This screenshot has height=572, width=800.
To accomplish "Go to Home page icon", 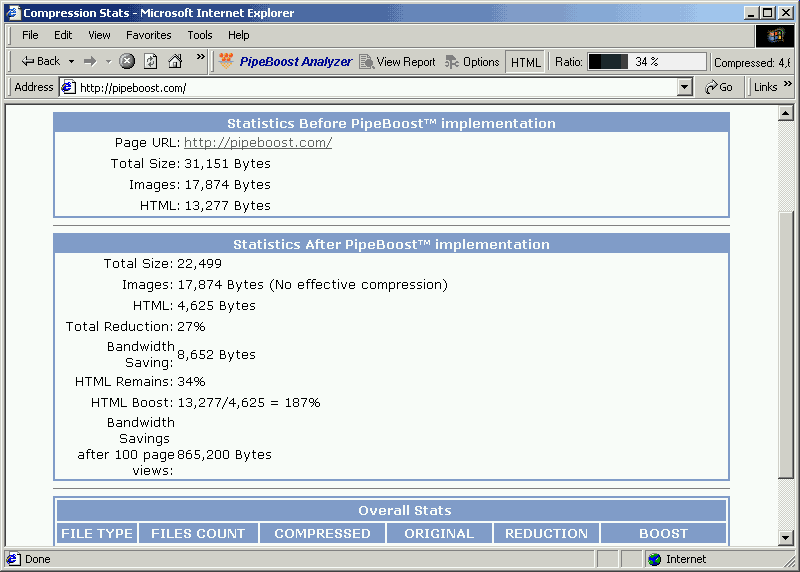I will 175,61.
